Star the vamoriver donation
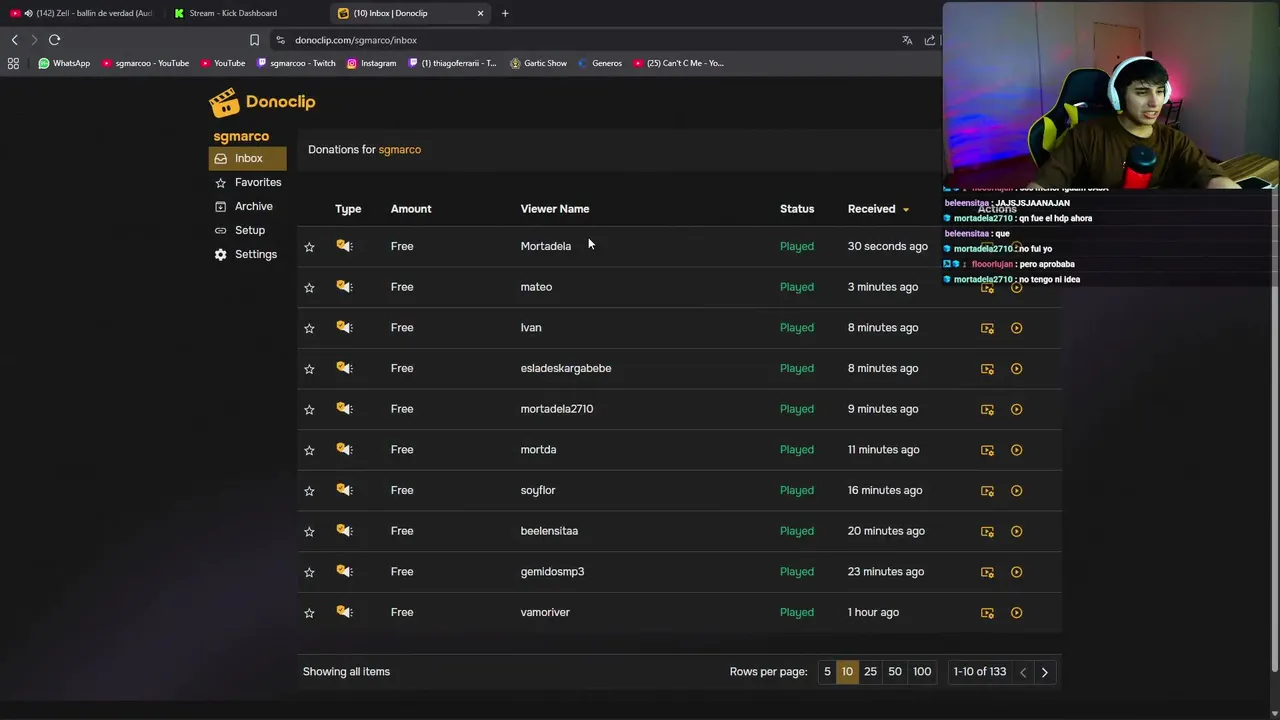This screenshot has width=1280, height=720. [309, 613]
